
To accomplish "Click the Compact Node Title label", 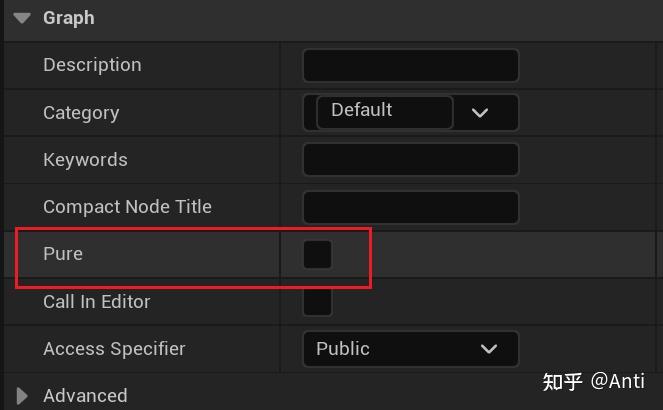I will [127, 207].
